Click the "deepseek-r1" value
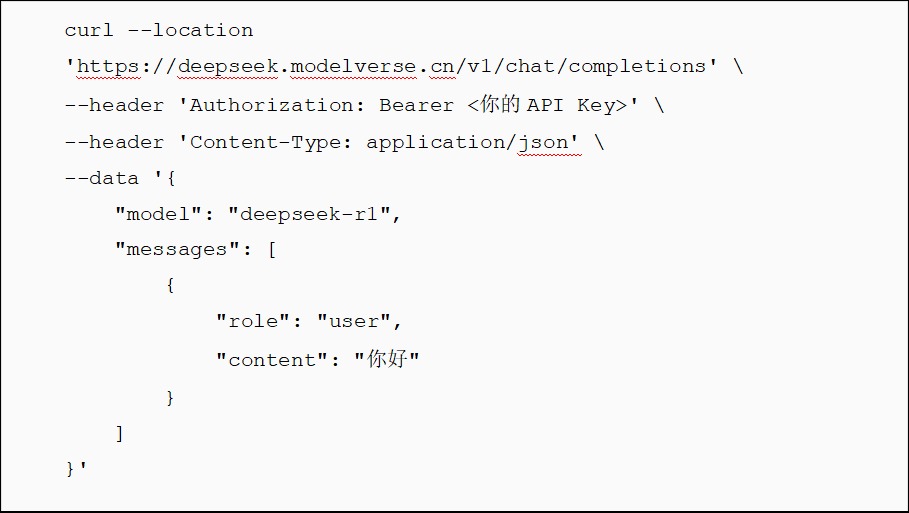 pos(309,214)
